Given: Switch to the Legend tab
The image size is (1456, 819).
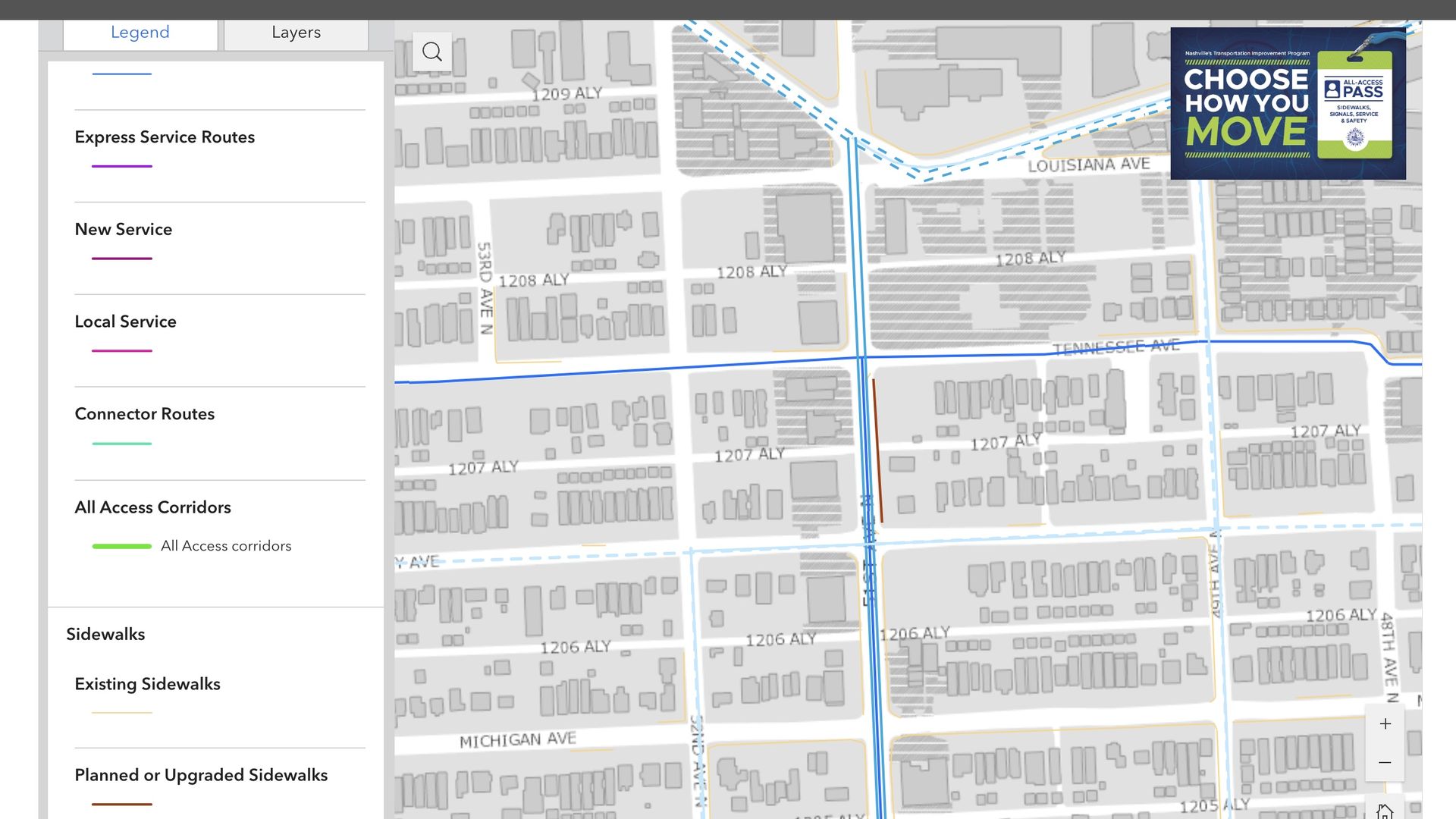Looking at the screenshot, I should point(140,33).
